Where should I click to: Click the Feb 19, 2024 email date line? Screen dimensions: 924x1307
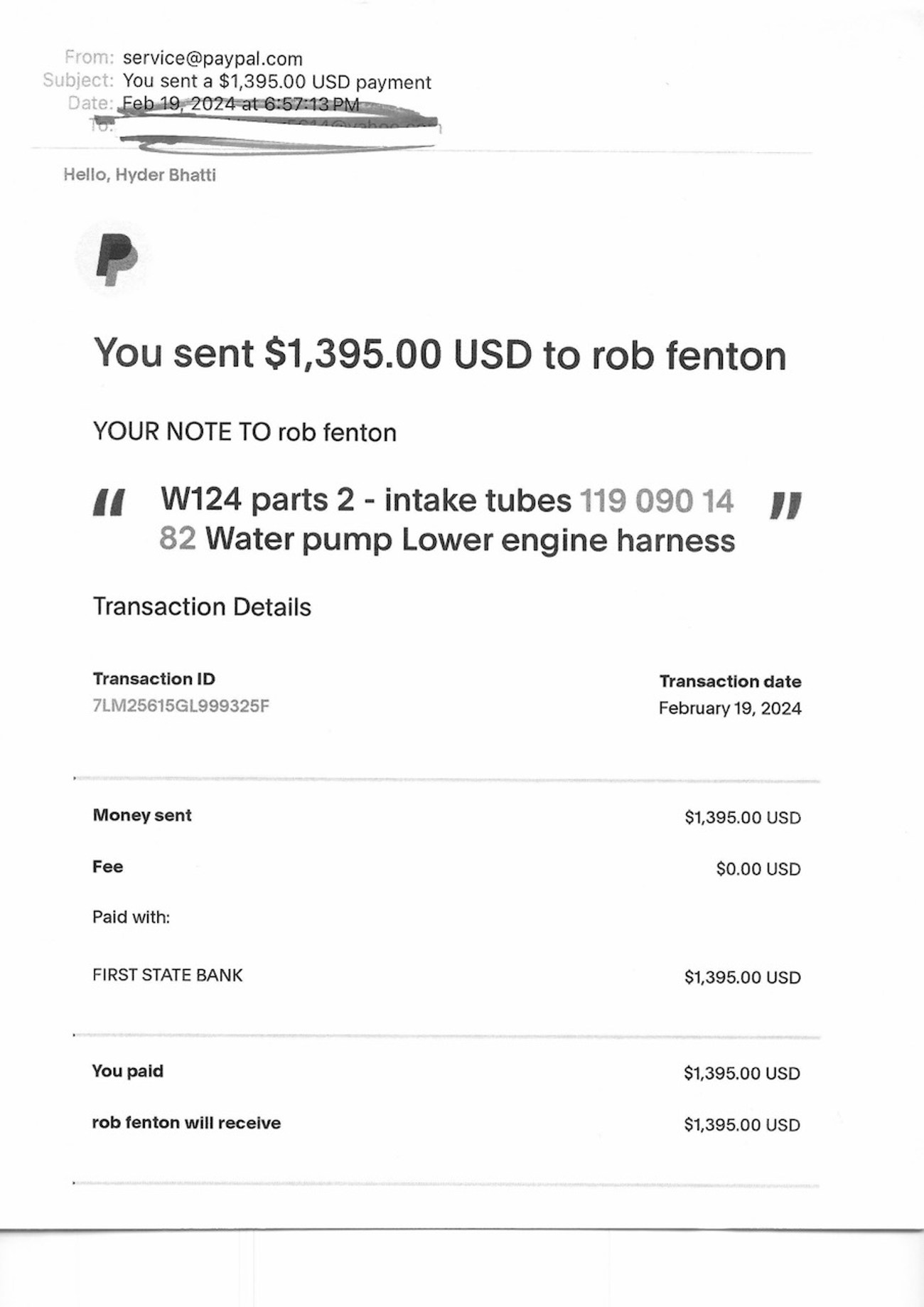tap(240, 104)
